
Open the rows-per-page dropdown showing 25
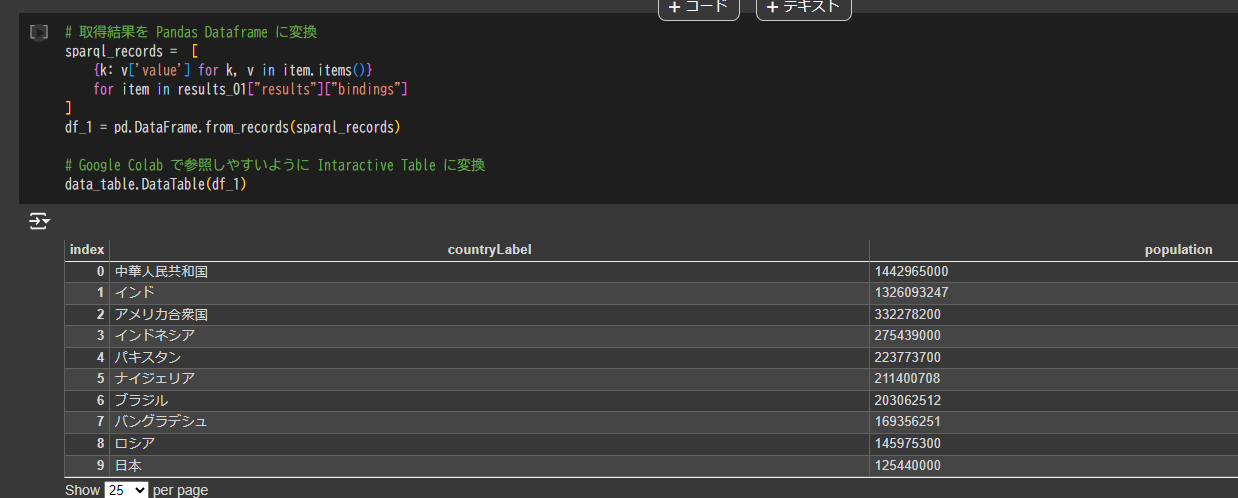click(126, 490)
